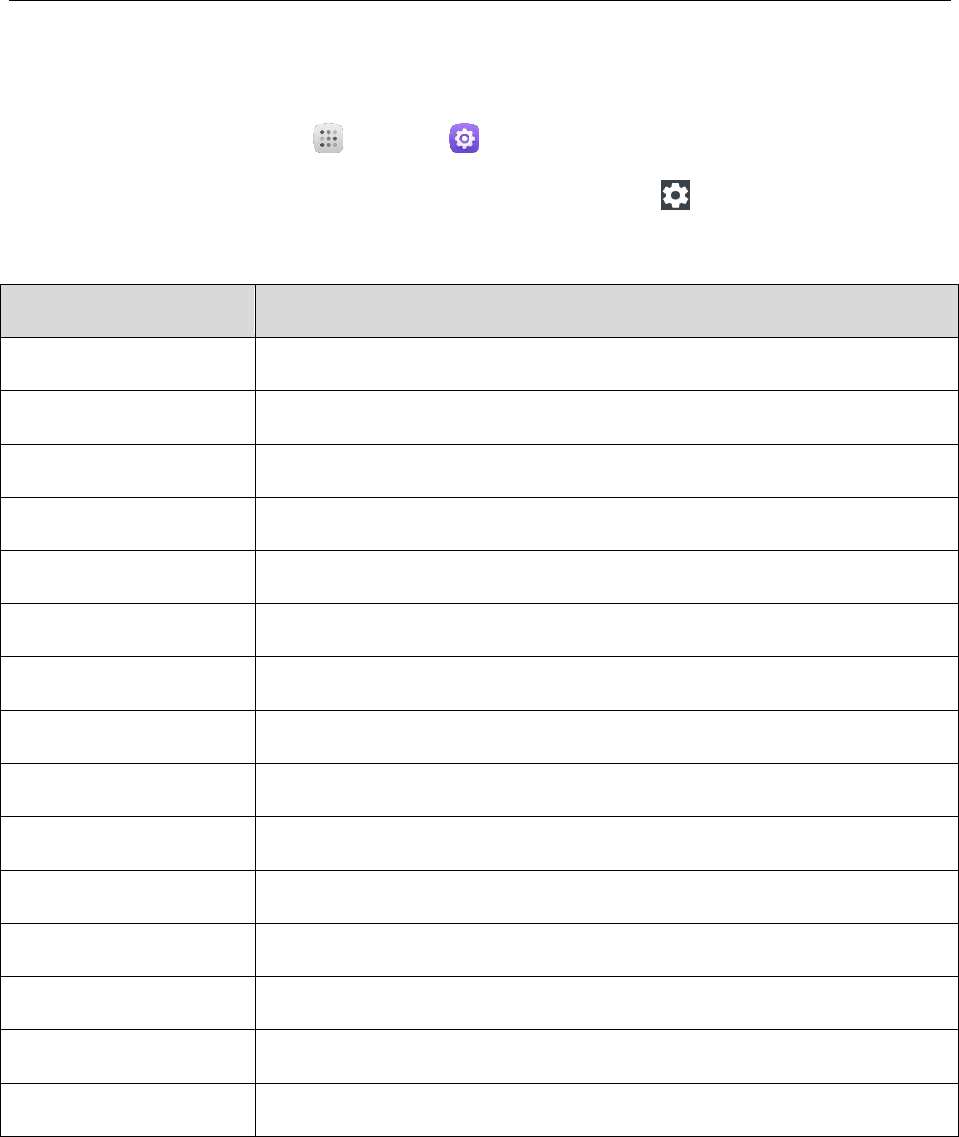Select fifth white row's wide right cell

tap(607, 576)
